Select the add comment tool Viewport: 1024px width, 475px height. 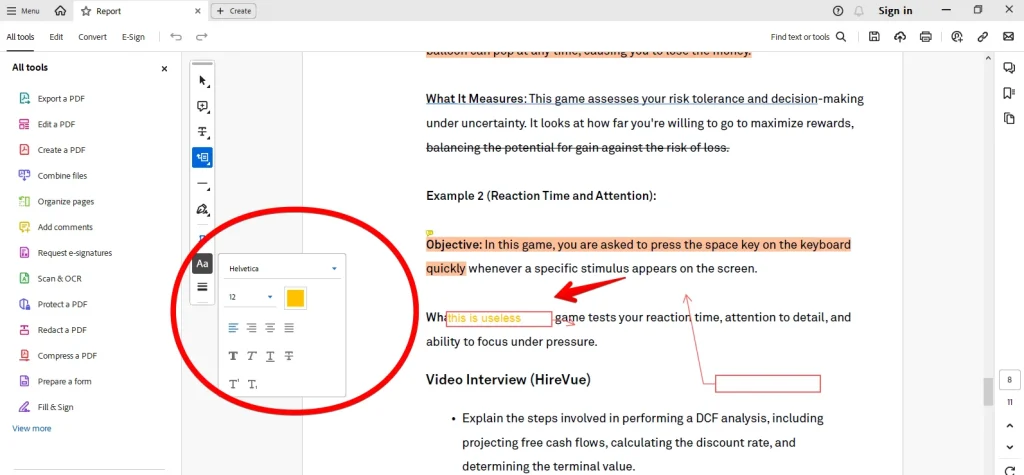click(x=202, y=106)
